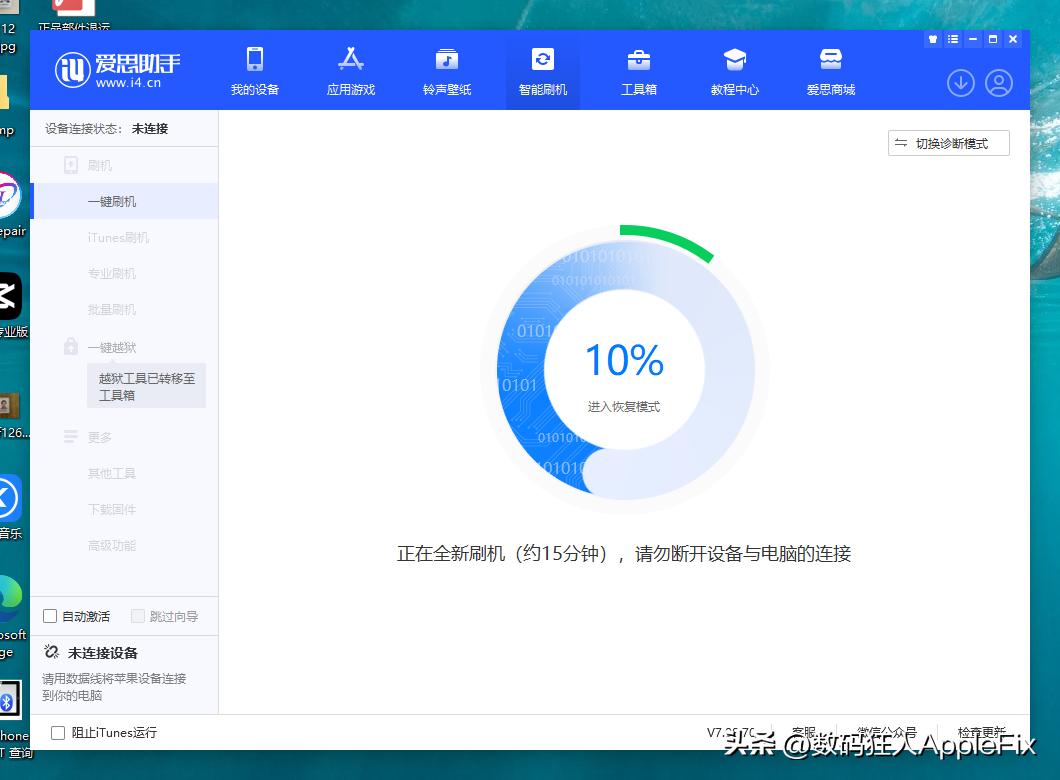Expand the 一键越狱 section

click(110, 346)
